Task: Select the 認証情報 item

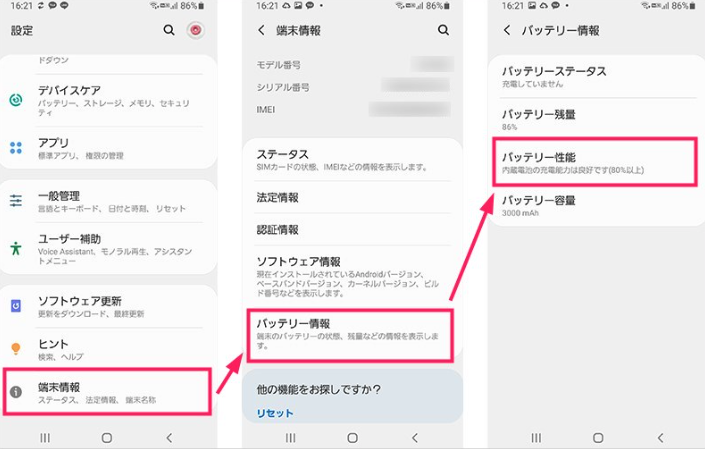Action: [352, 230]
